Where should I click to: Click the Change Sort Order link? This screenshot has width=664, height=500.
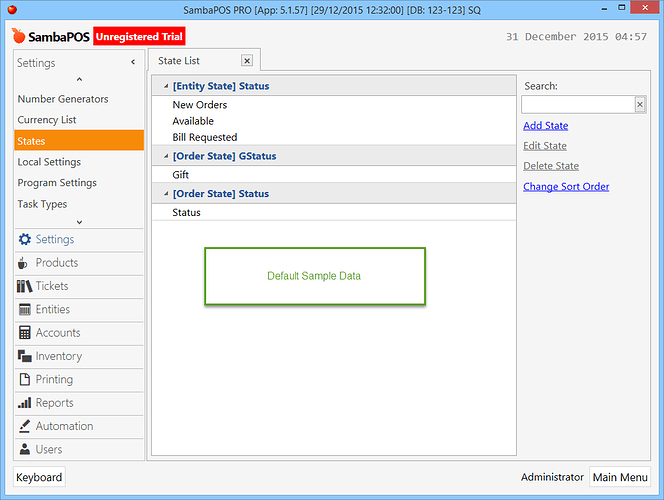(x=566, y=187)
